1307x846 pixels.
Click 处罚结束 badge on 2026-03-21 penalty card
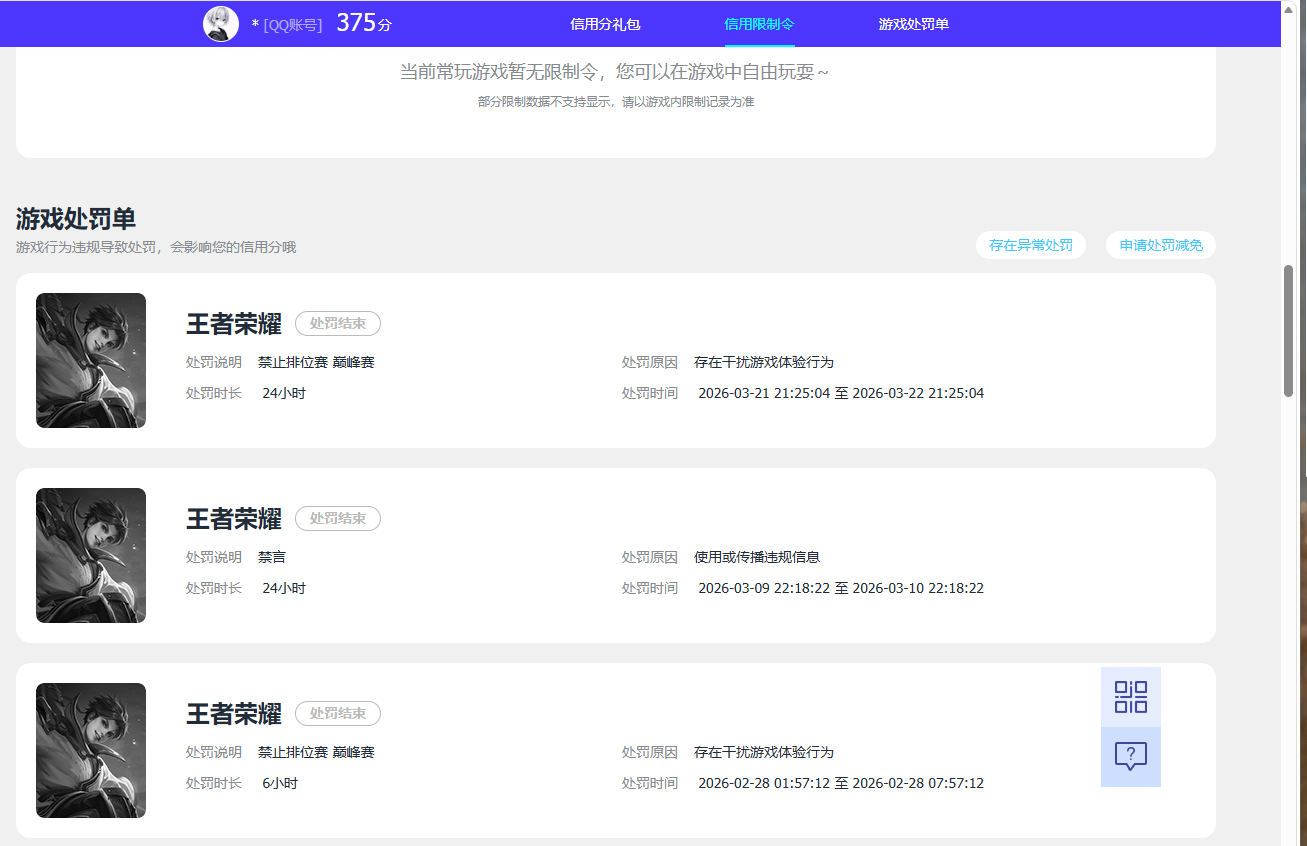tap(338, 324)
